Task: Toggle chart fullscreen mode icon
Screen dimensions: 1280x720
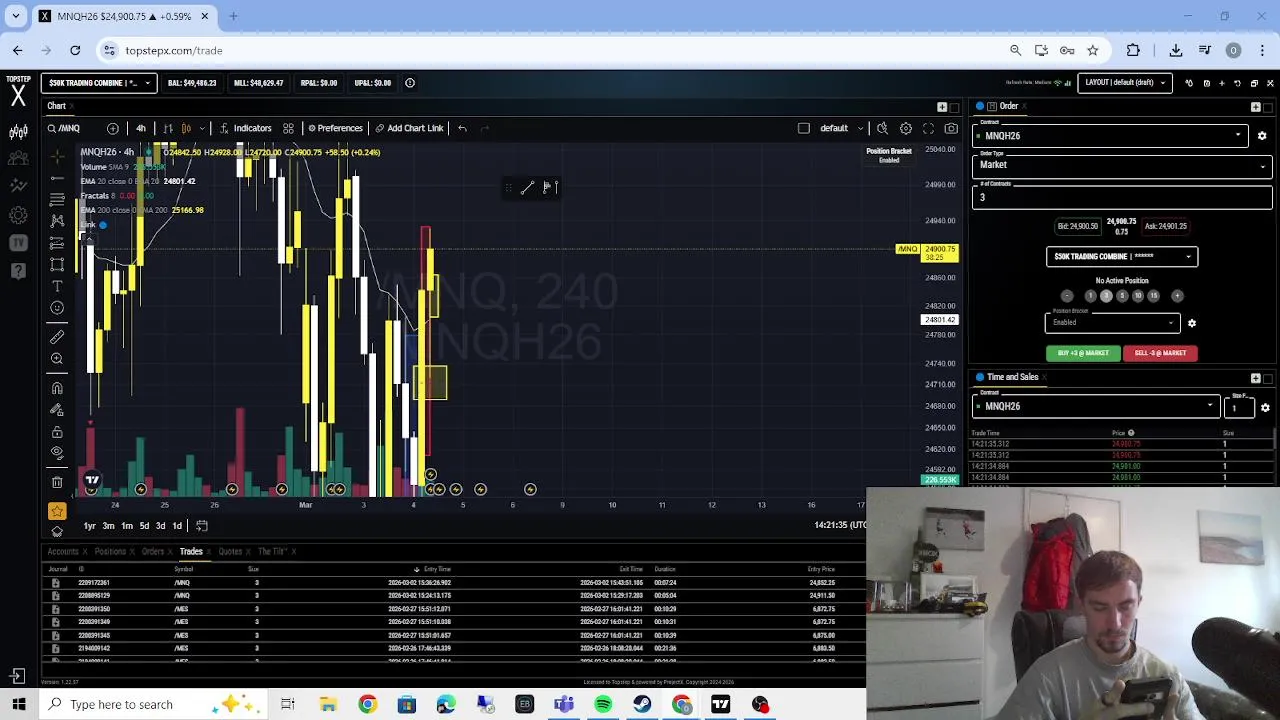Action: pos(928,128)
